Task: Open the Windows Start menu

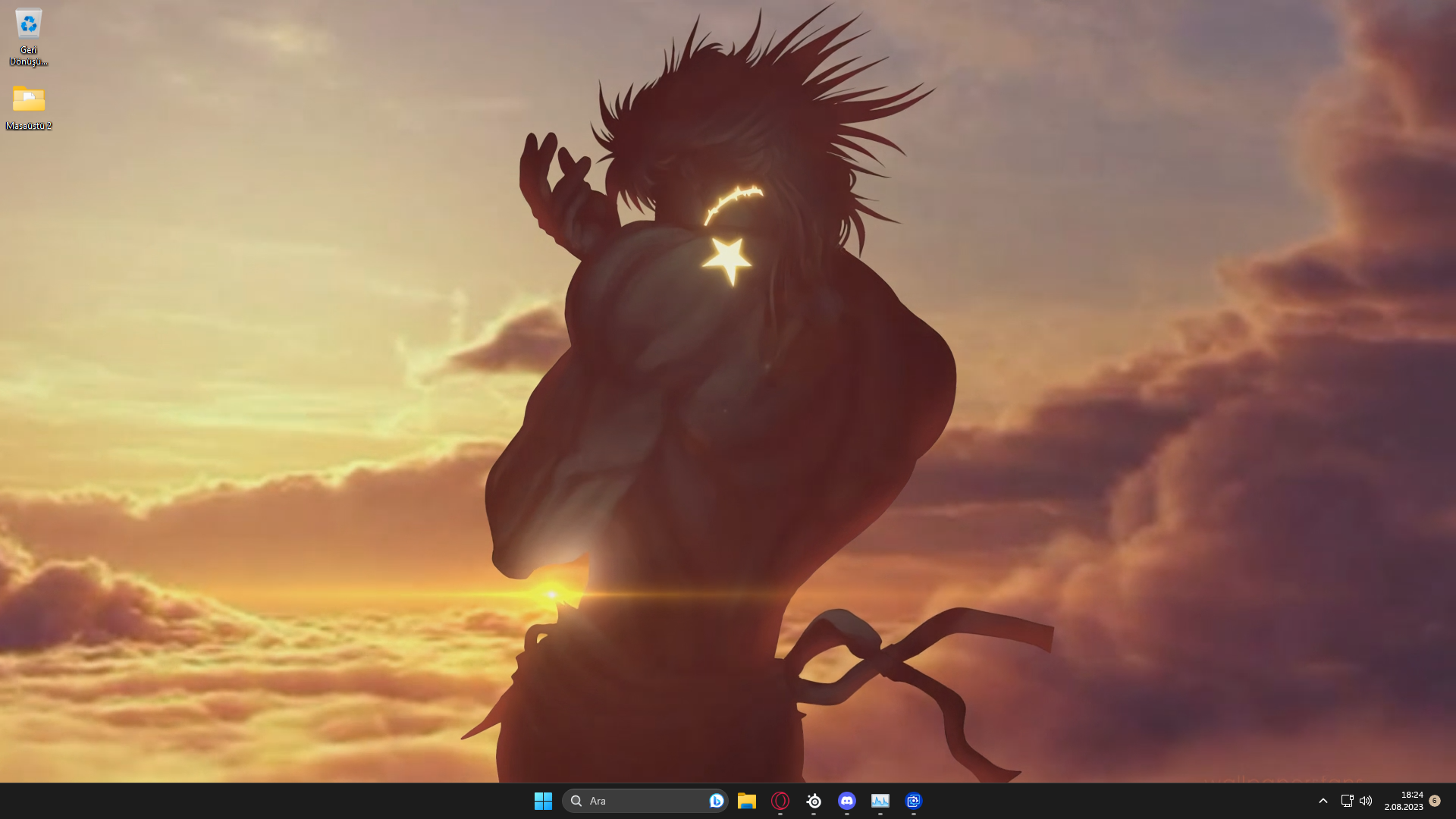Action: (x=543, y=801)
